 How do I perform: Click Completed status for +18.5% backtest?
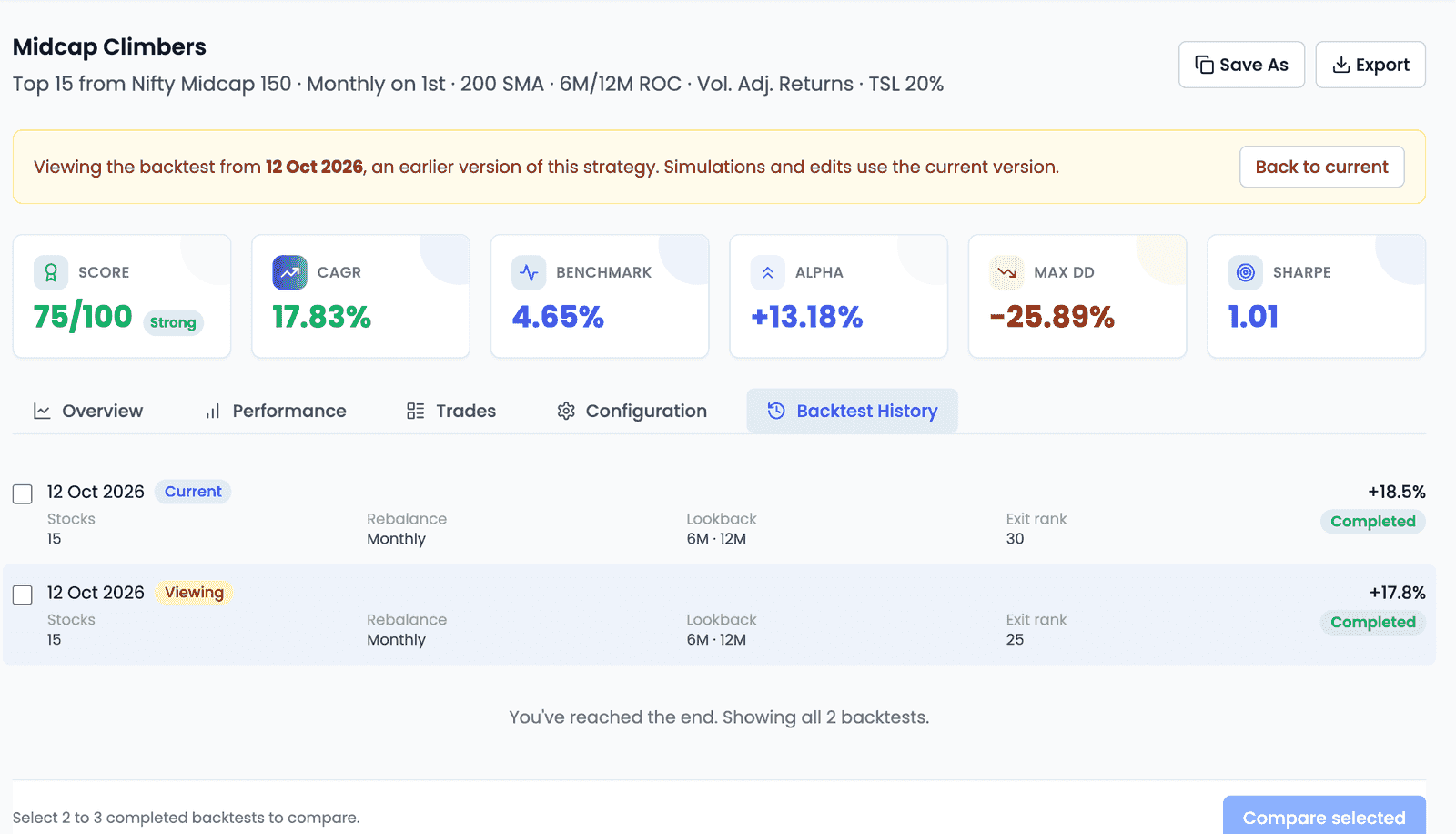[1372, 522]
